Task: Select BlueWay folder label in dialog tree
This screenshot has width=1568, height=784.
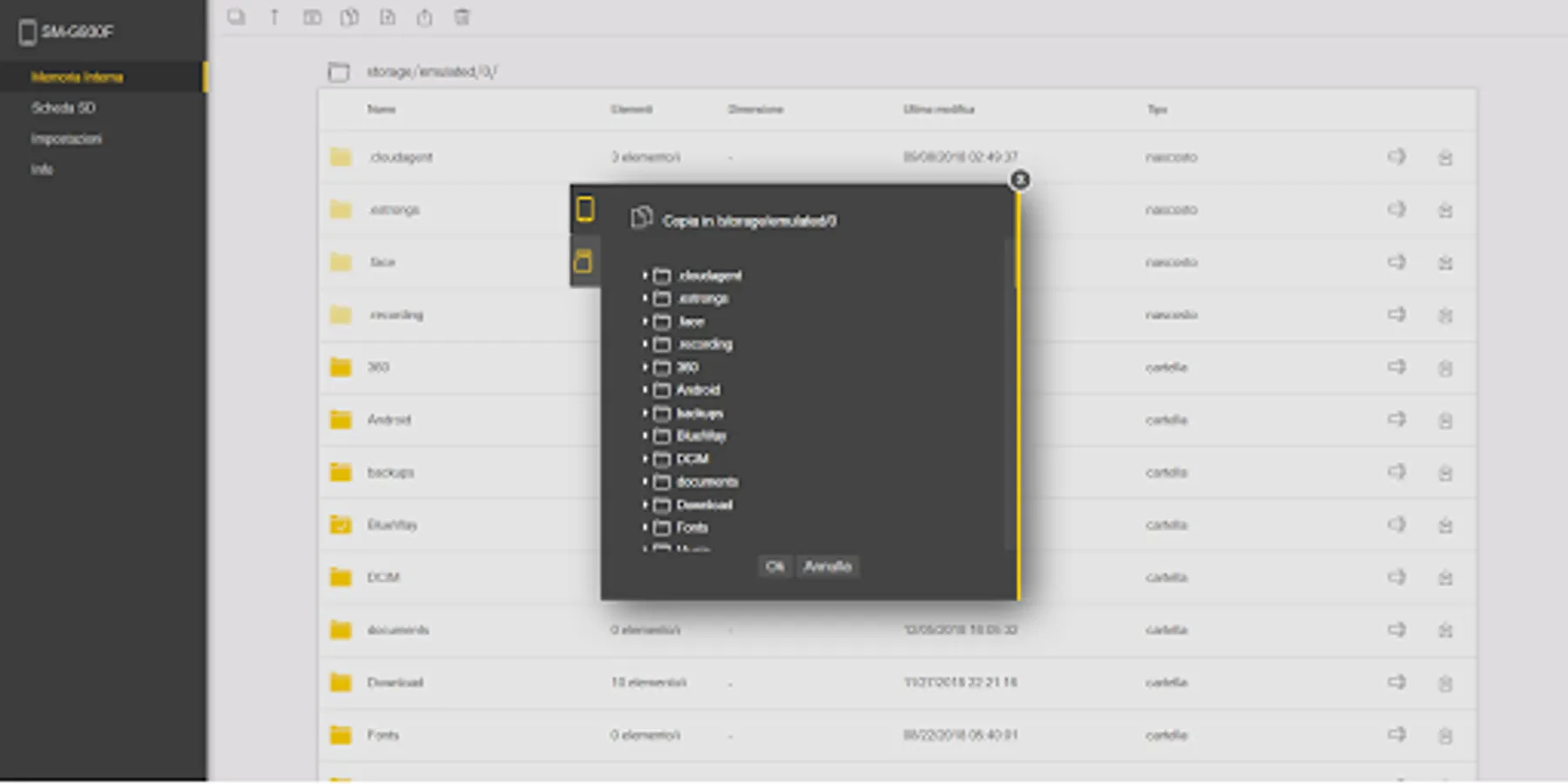Action: point(701,436)
